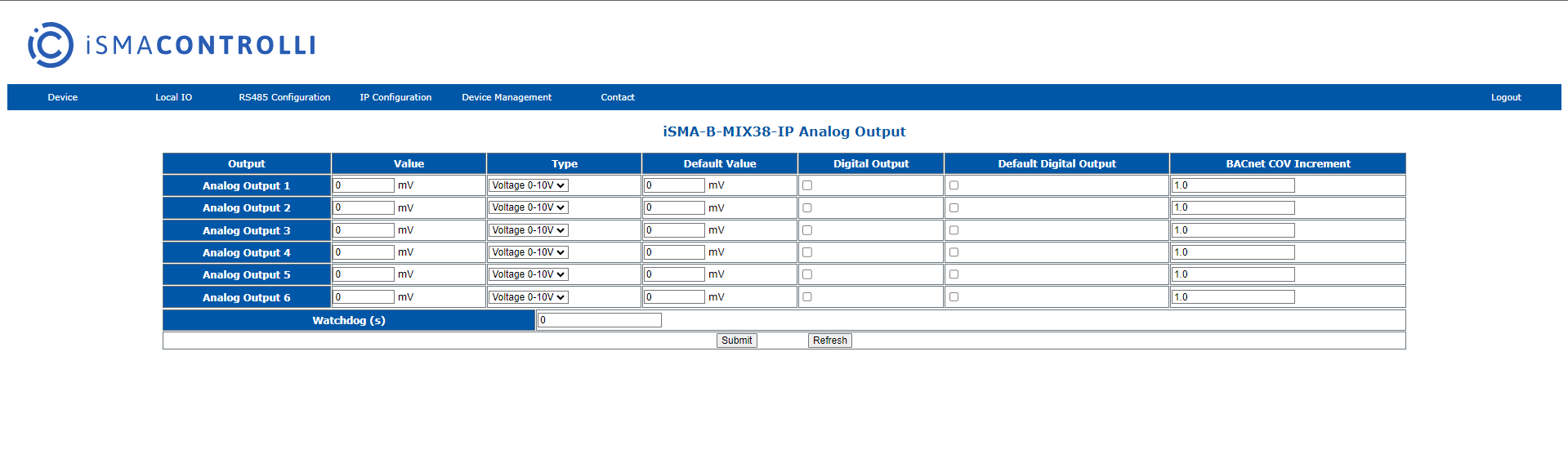Open the Device menu
This screenshot has width=1568, height=463.
(x=62, y=97)
